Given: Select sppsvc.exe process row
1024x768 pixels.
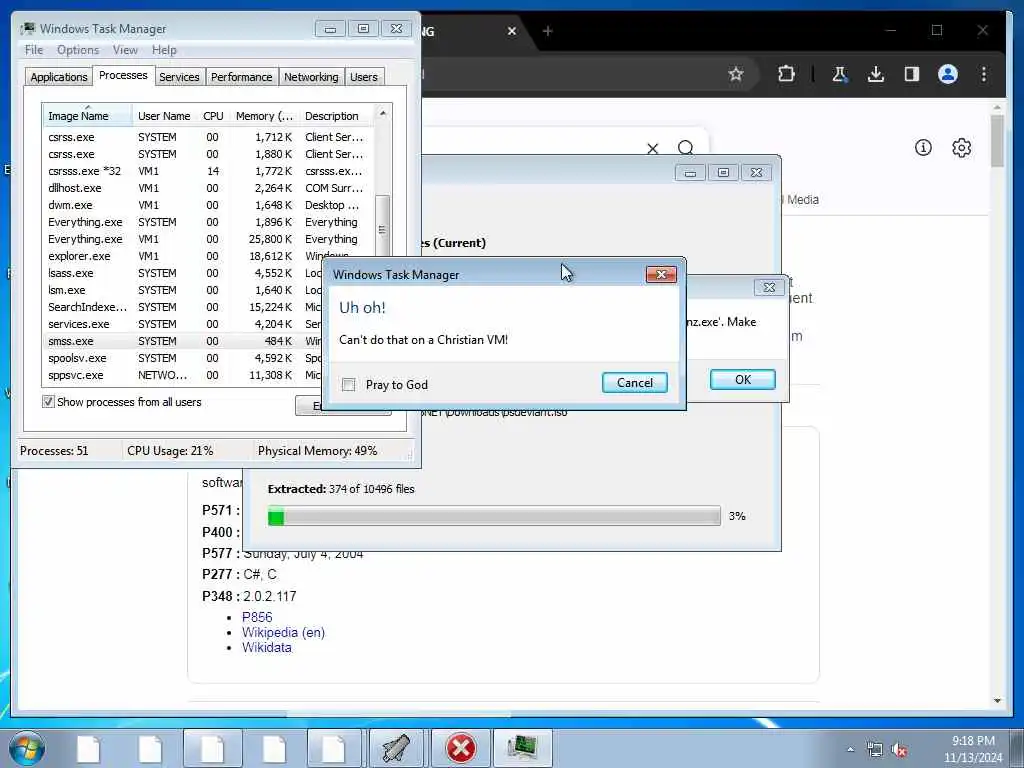Looking at the screenshot, I should (x=183, y=375).
